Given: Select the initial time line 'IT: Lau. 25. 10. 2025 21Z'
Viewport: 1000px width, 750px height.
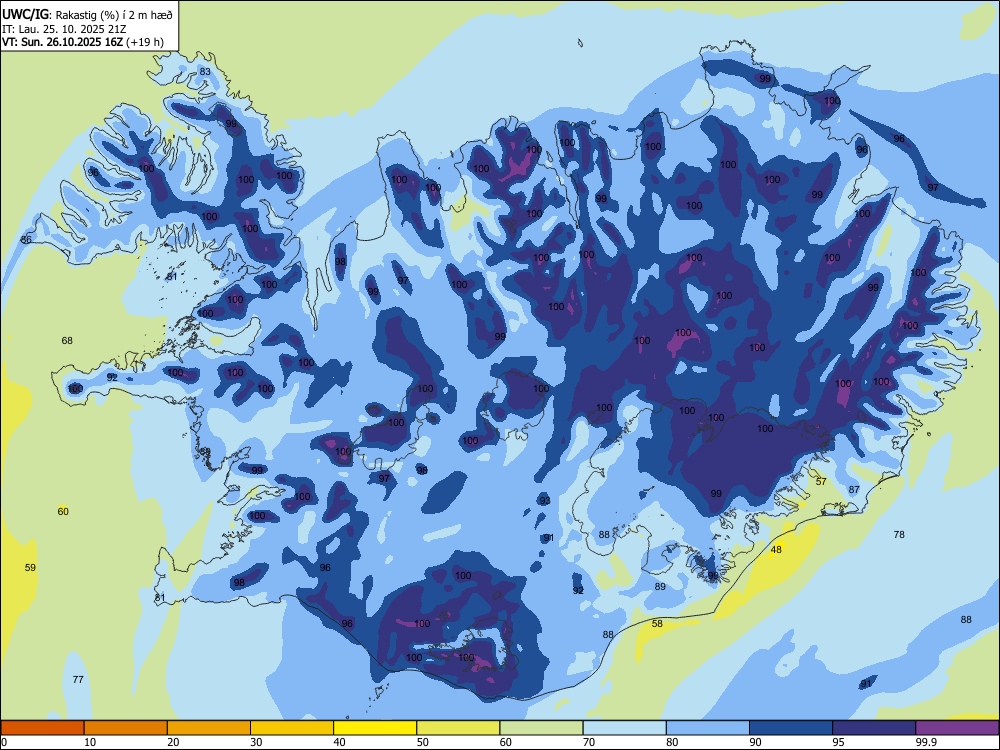Looking at the screenshot, I should [x=62, y=29].
